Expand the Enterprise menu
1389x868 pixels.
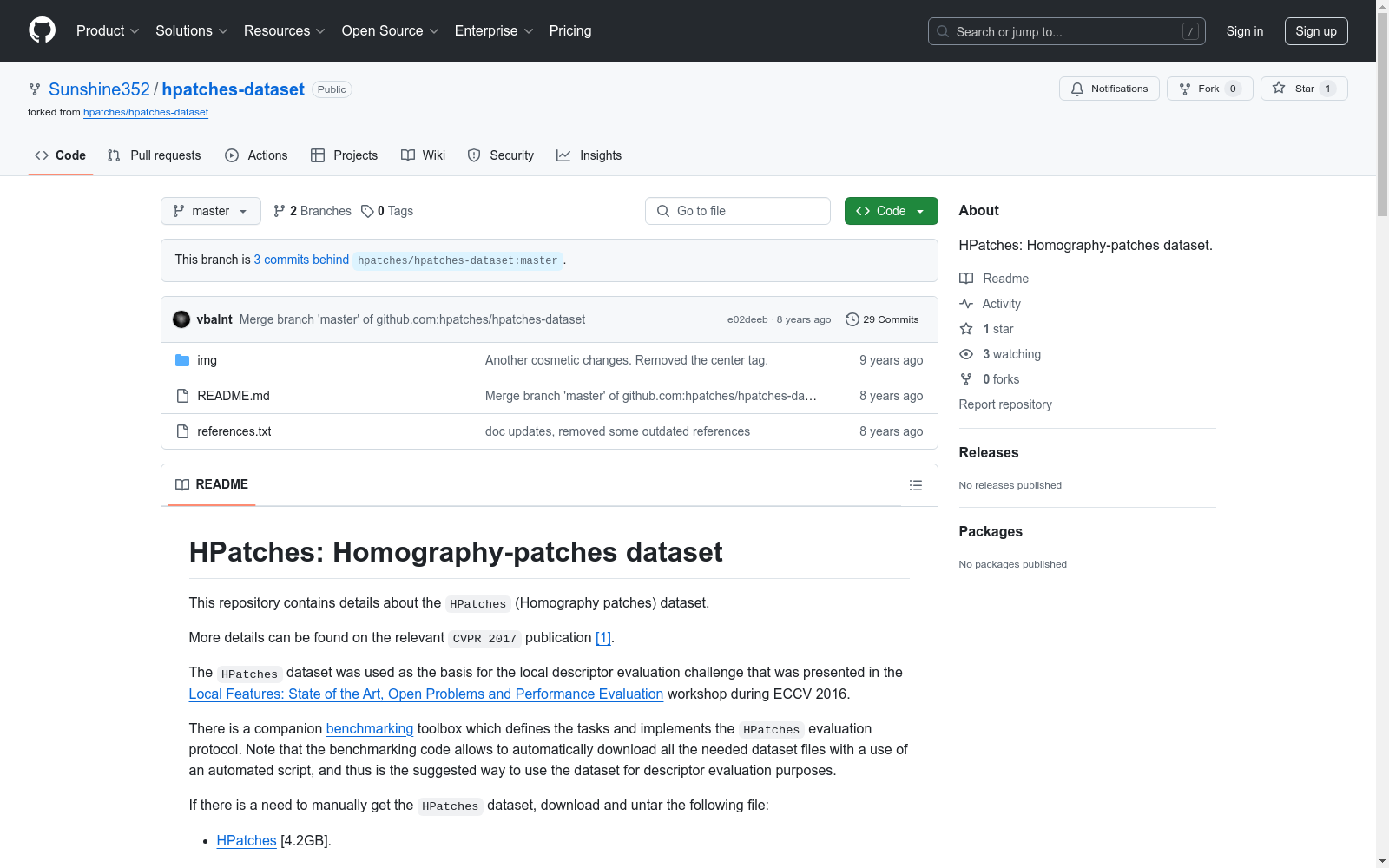(x=494, y=30)
